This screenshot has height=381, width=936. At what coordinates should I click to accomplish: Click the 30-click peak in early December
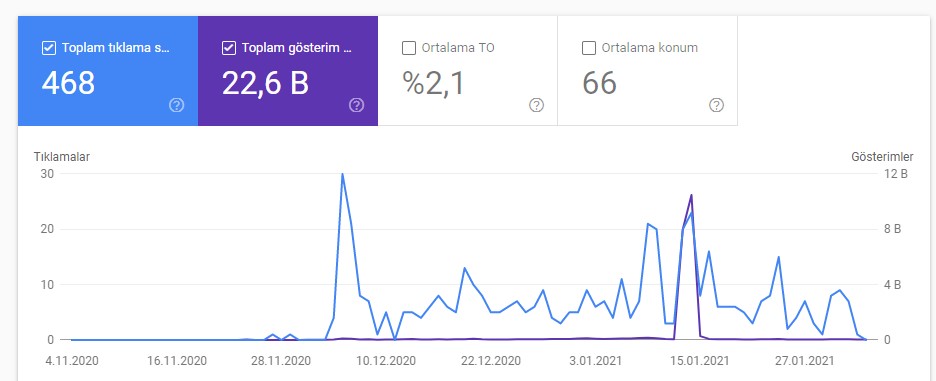pyautogui.click(x=342, y=174)
